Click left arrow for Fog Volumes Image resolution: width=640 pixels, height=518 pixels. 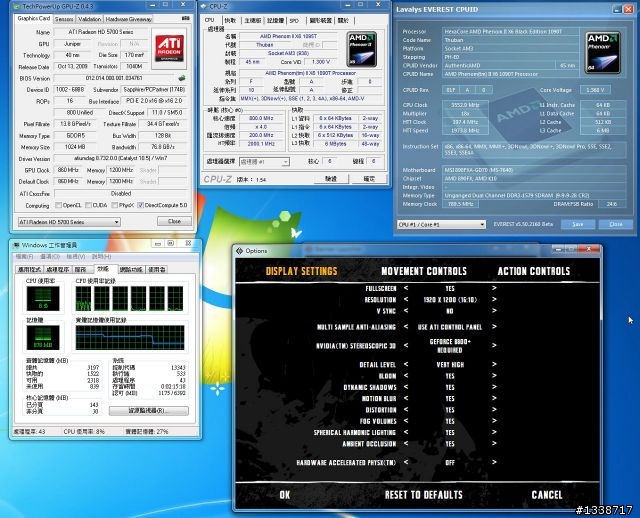pyautogui.click(x=406, y=421)
